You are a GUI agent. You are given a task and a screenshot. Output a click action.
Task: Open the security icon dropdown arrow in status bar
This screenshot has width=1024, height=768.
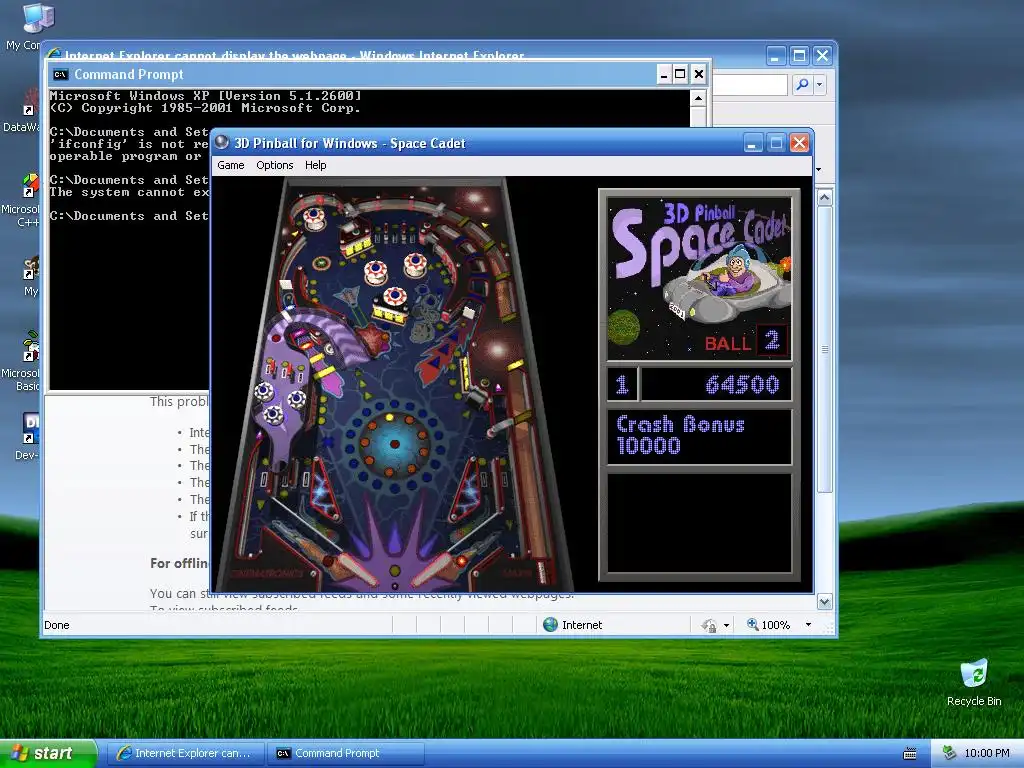click(726, 626)
